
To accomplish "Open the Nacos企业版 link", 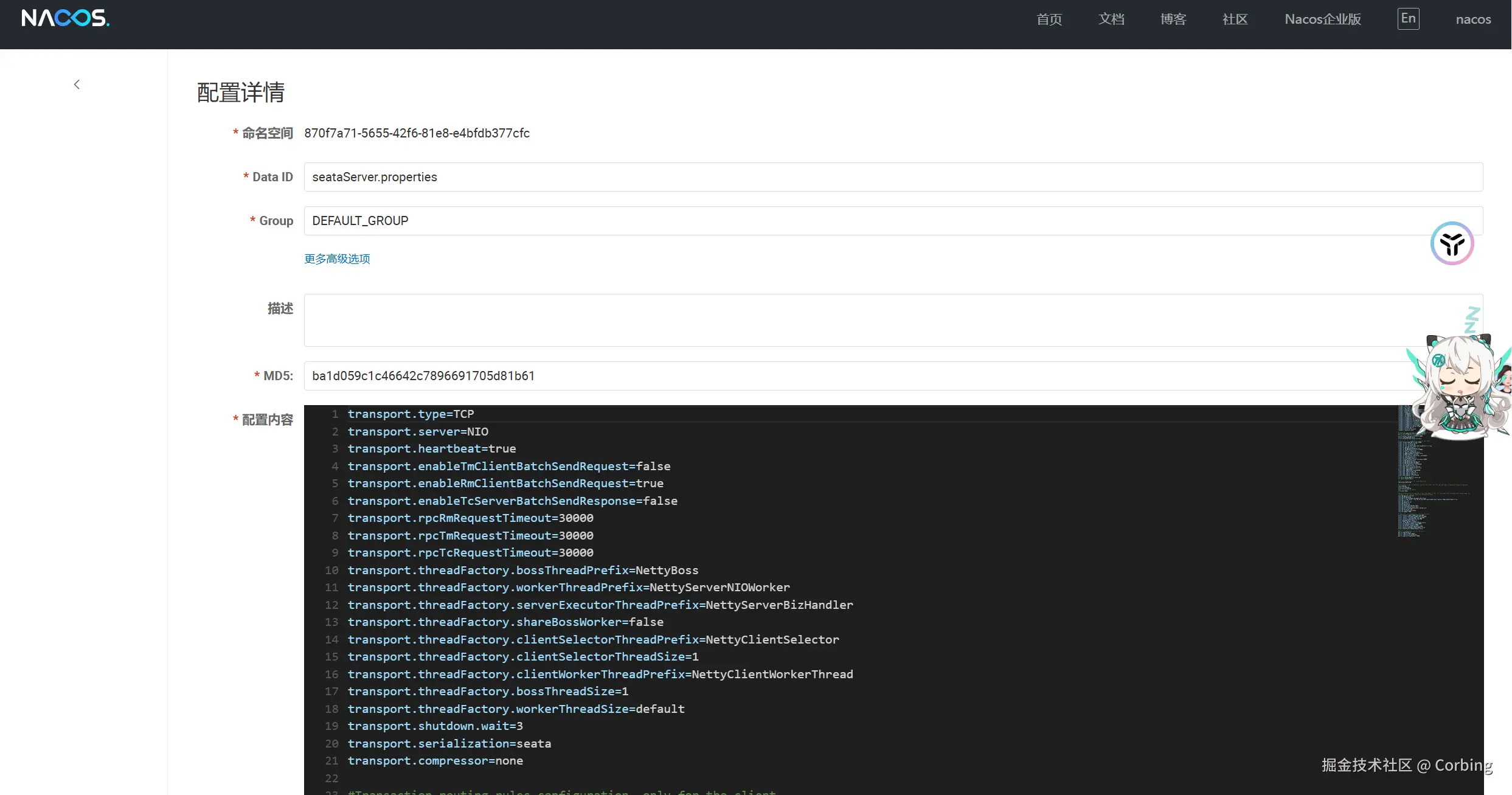I will tap(1323, 19).
